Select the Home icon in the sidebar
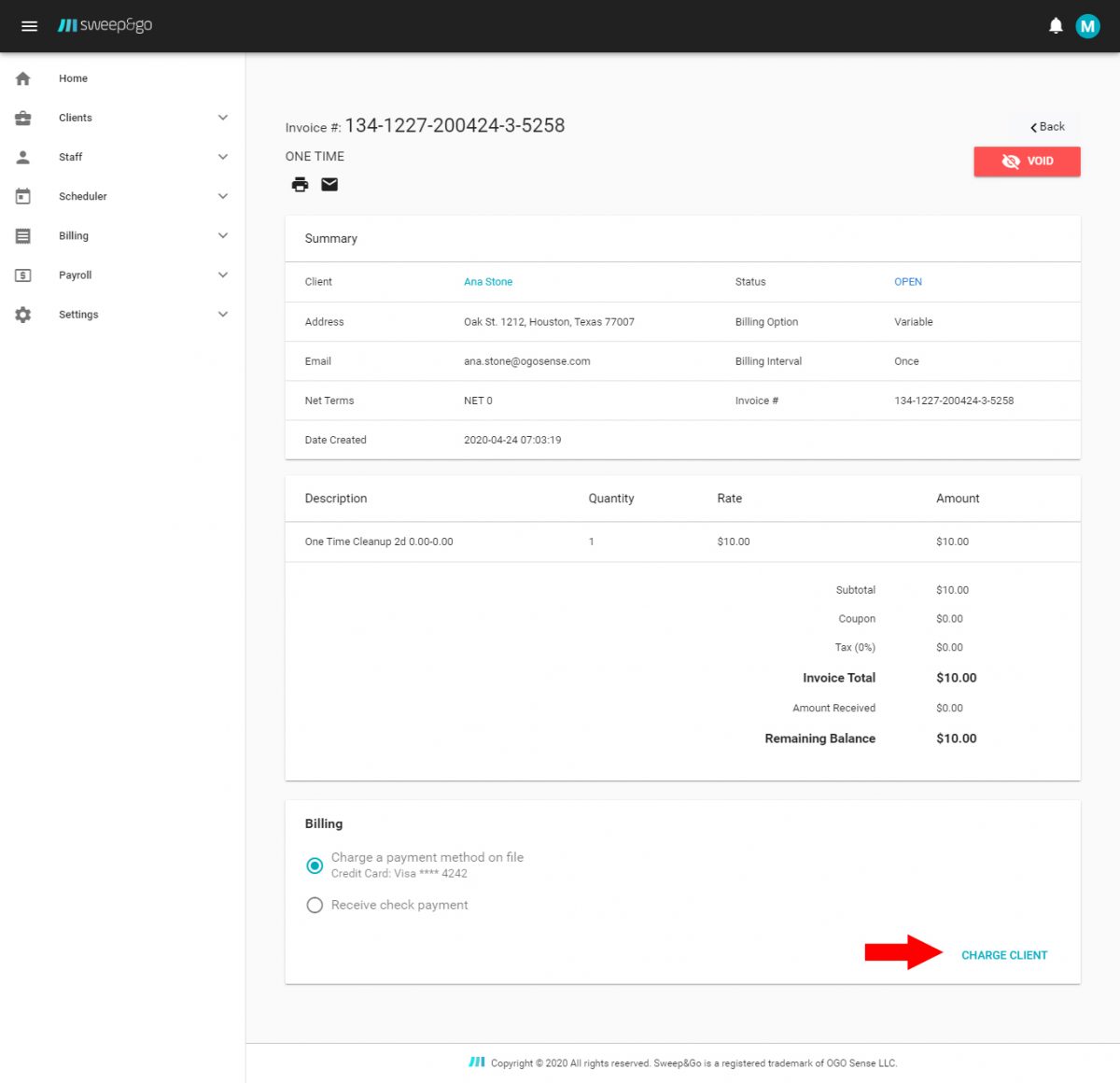This screenshot has width=1120, height=1083. click(22, 78)
